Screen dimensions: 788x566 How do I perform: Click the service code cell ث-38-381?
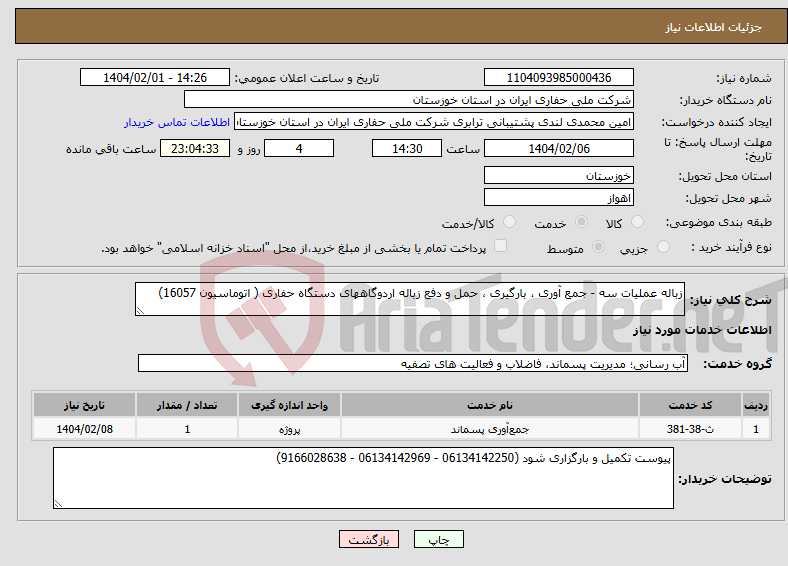pyautogui.click(x=691, y=429)
